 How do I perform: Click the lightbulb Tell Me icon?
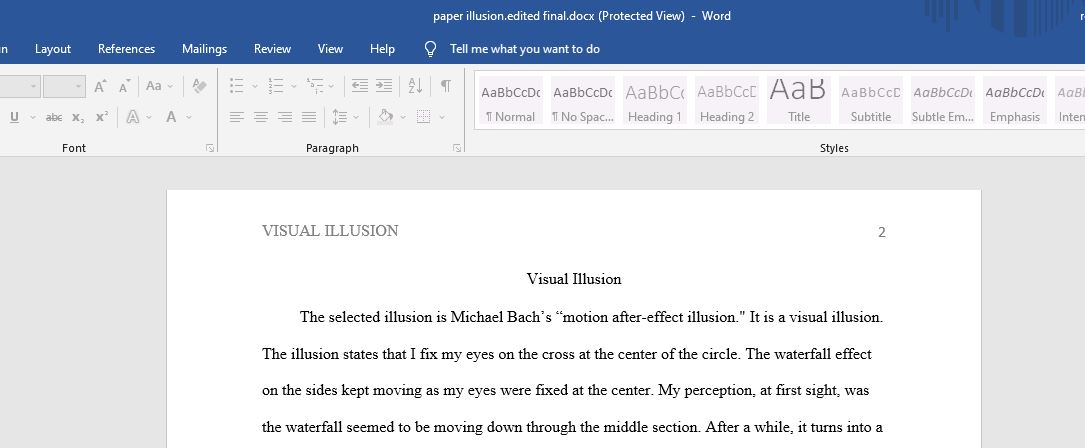[430, 48]
